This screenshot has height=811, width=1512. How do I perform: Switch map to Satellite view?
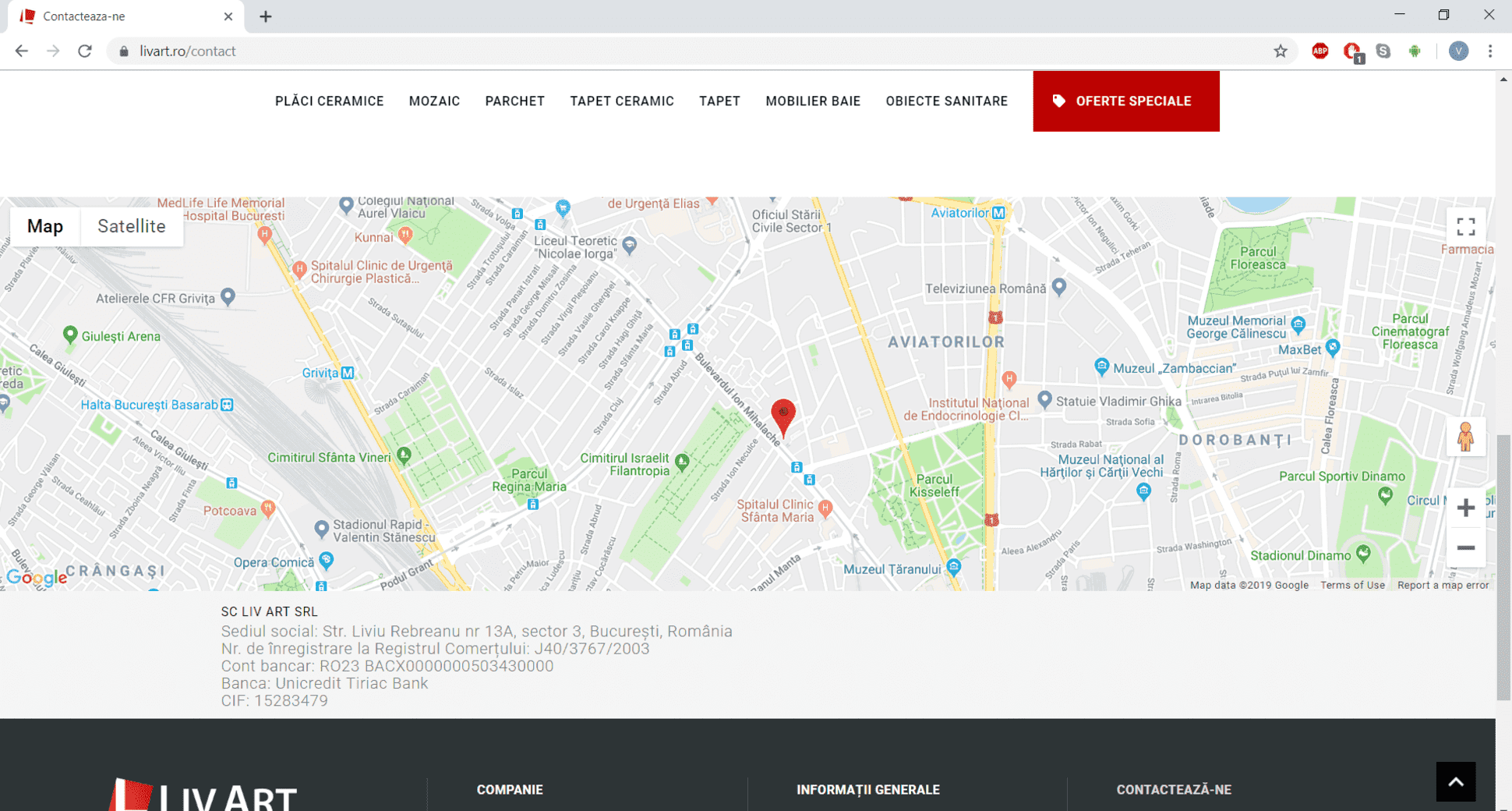tap(131, 226)
